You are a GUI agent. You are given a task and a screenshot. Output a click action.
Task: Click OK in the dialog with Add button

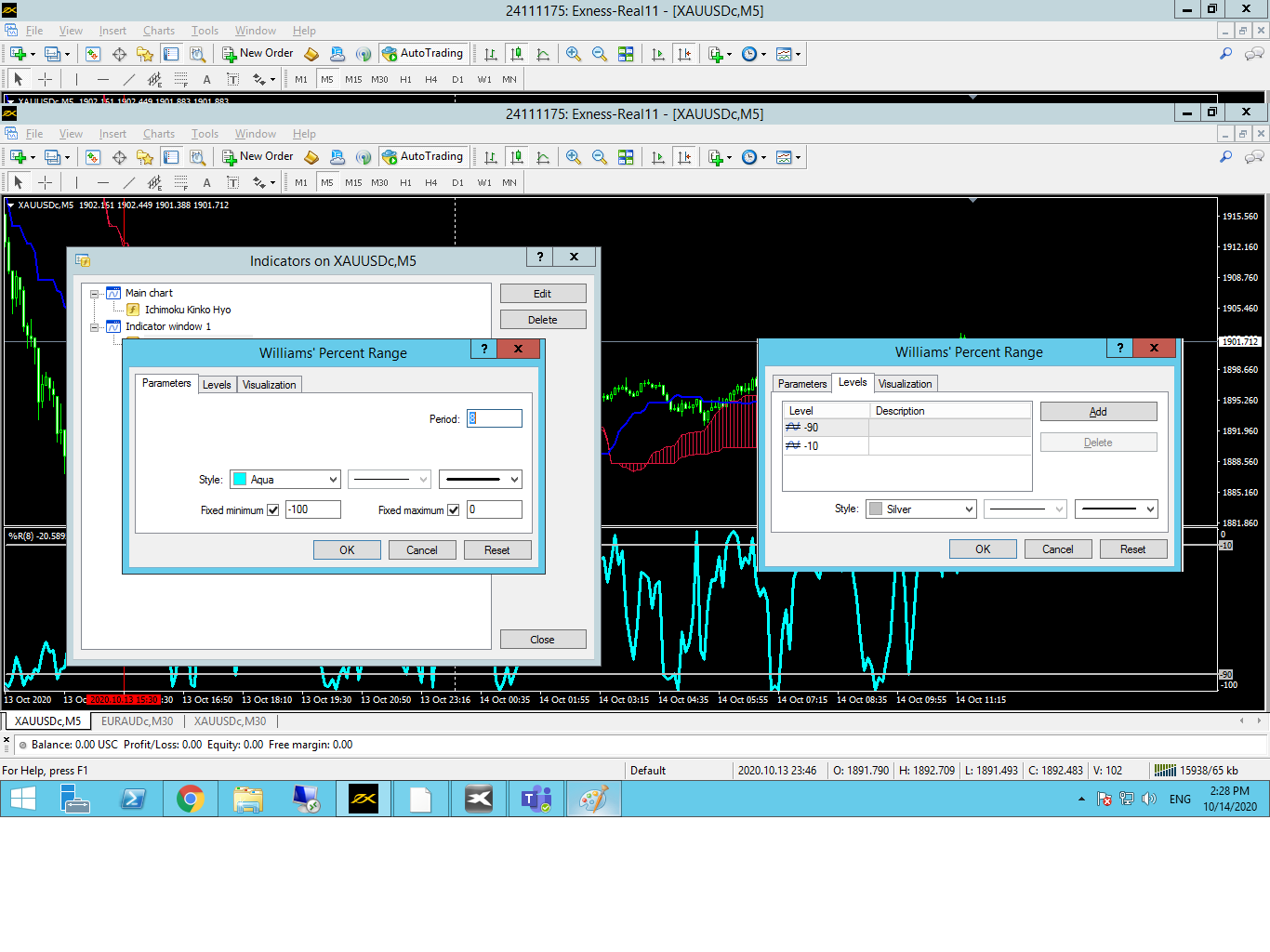(983, 549)
